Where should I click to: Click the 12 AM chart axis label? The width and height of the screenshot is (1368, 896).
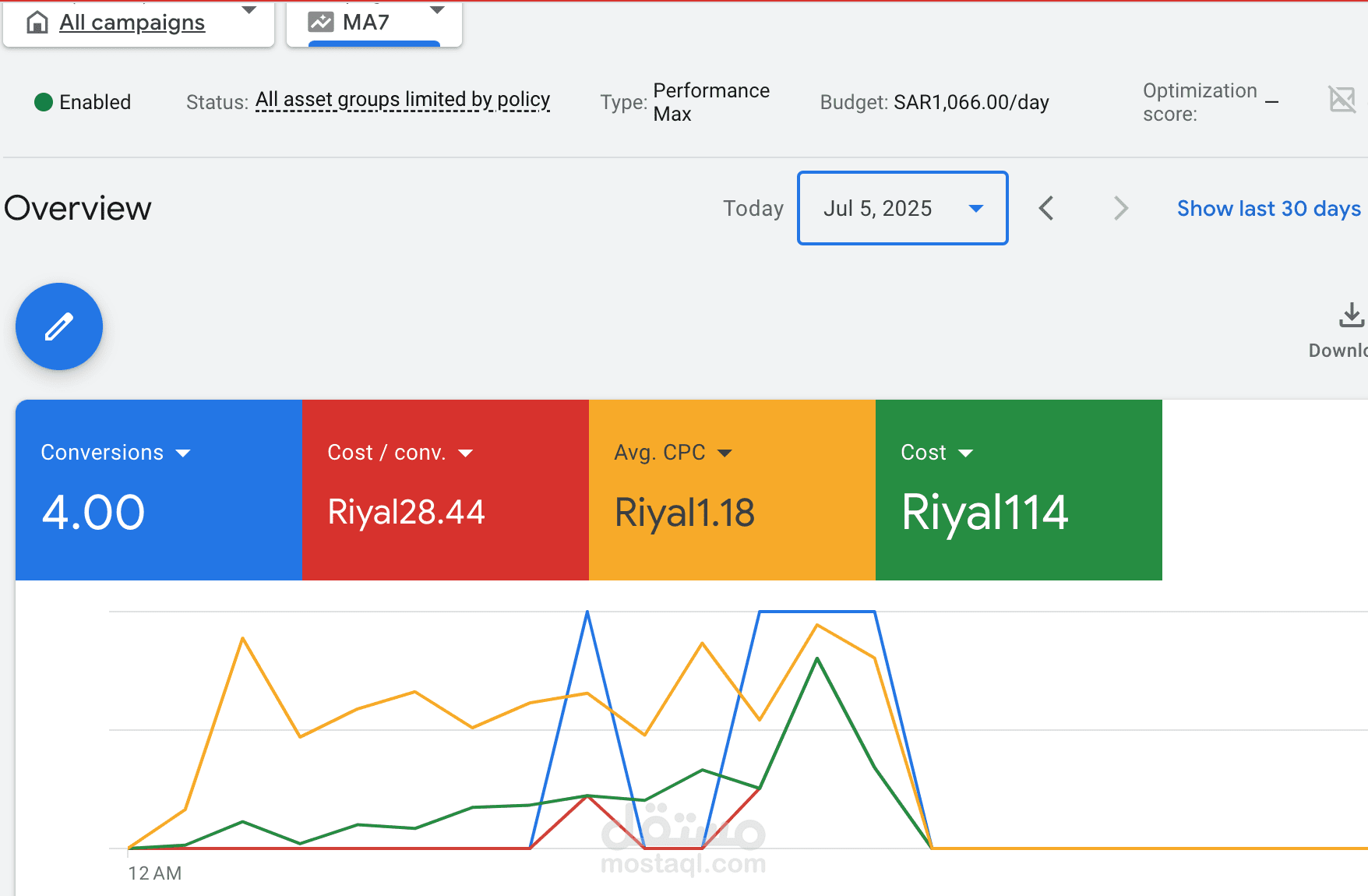pyautogui.click(x=155, y=873)
